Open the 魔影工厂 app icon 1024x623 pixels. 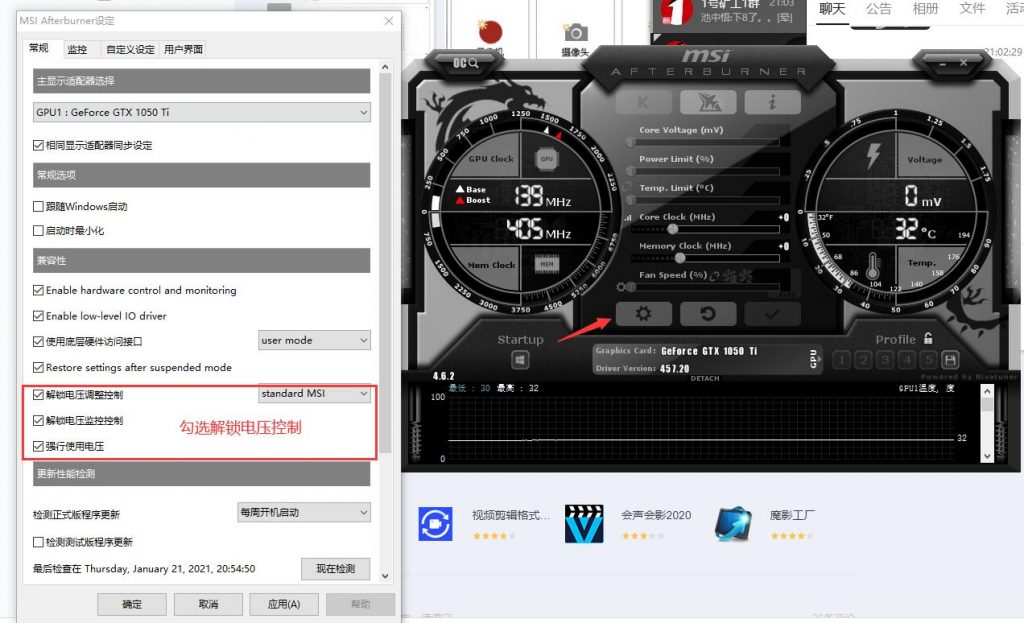[733, 523]
